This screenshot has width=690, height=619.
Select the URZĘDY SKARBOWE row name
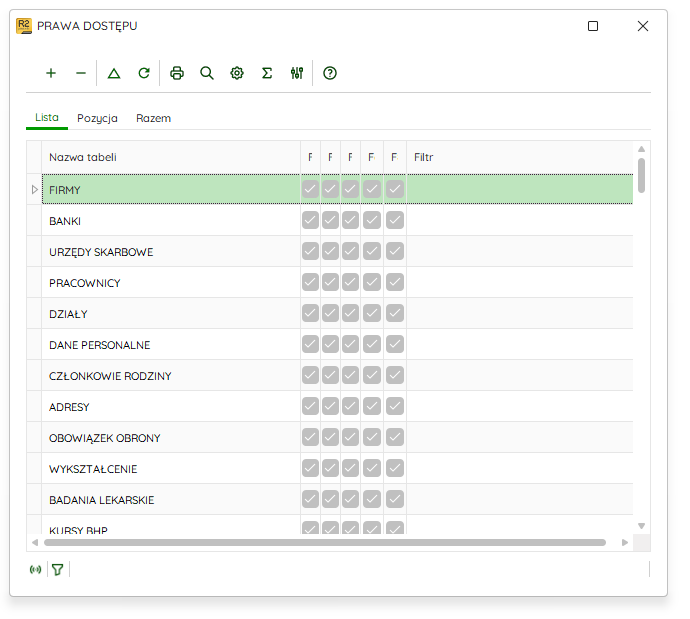click(x=101, y=252)
